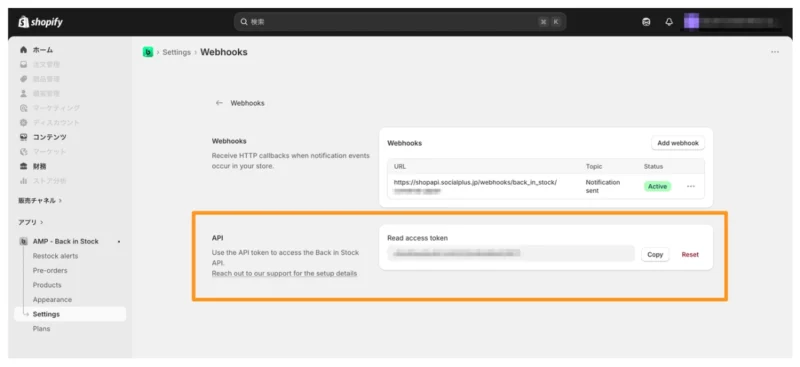Viewport: 800px width, 367px height.
Task: Open Products page in app menu
Action: 47,285
